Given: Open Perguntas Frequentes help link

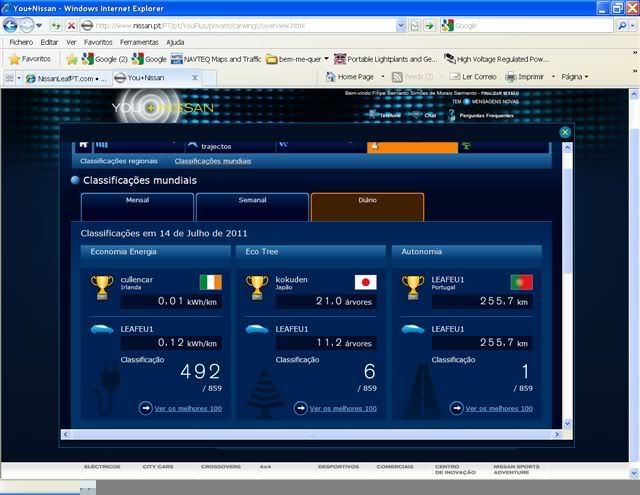Looking at the screenshot, I should (486, 115).
